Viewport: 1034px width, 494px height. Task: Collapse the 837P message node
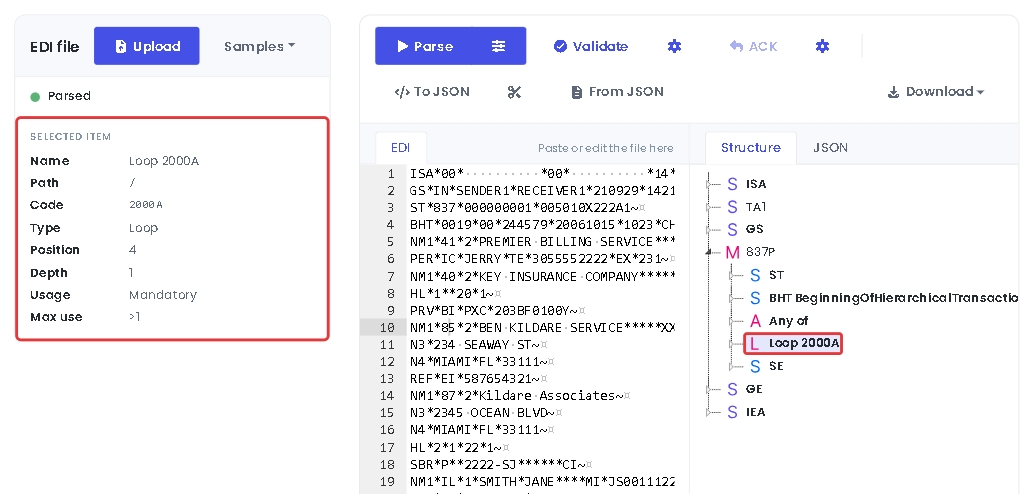[710, 252]
